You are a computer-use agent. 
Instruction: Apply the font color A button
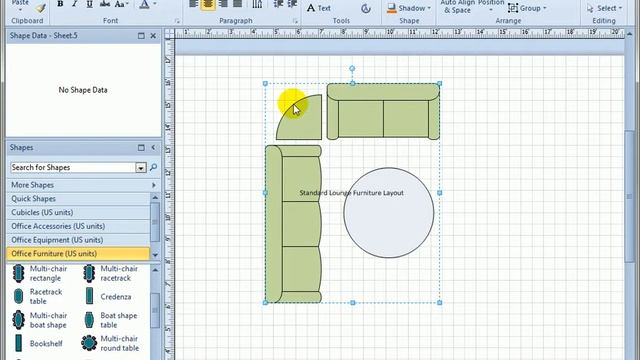(144, 4)
